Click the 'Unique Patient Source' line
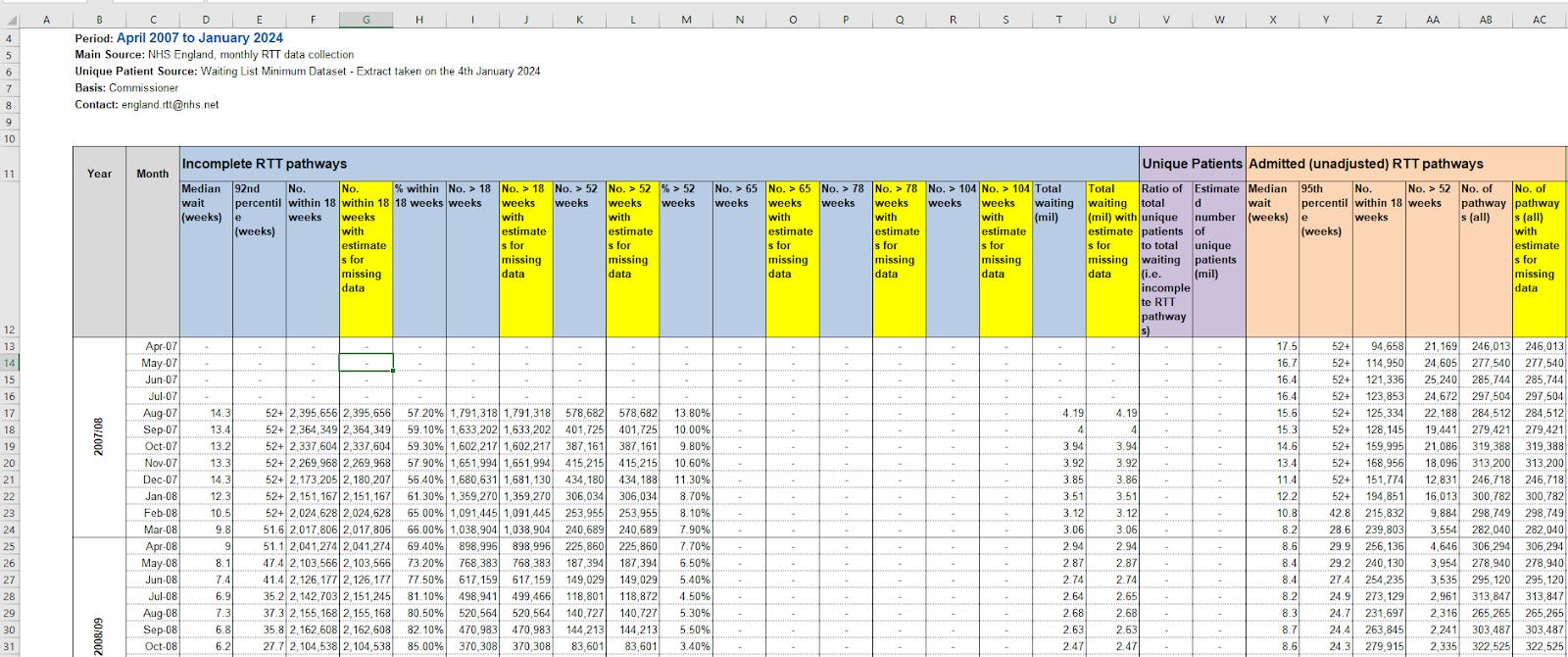The image size is (1568, 657). (x=308, y=72)
